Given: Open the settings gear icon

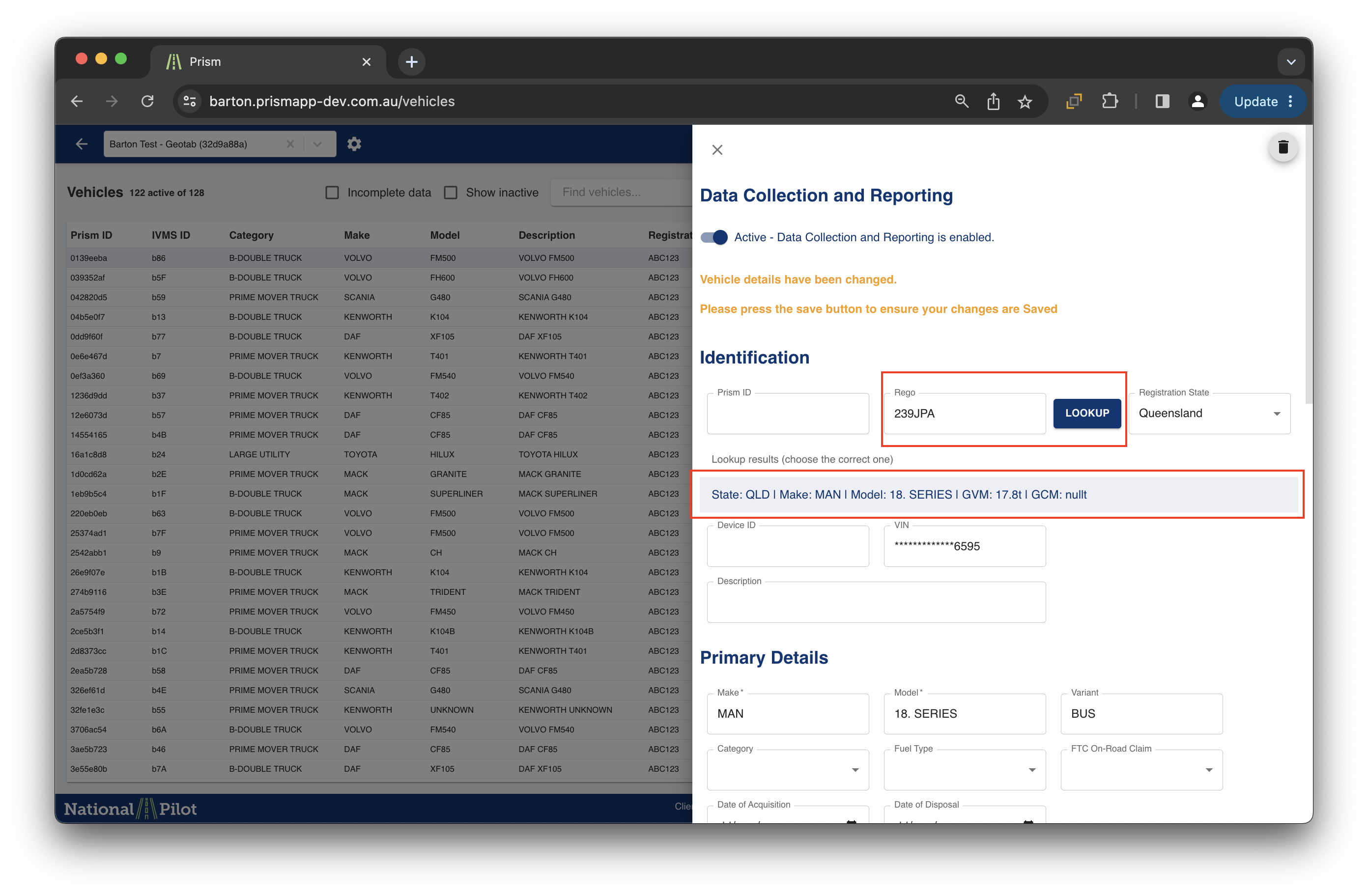Looking at the screenshot, I should [x=354, y=143].
